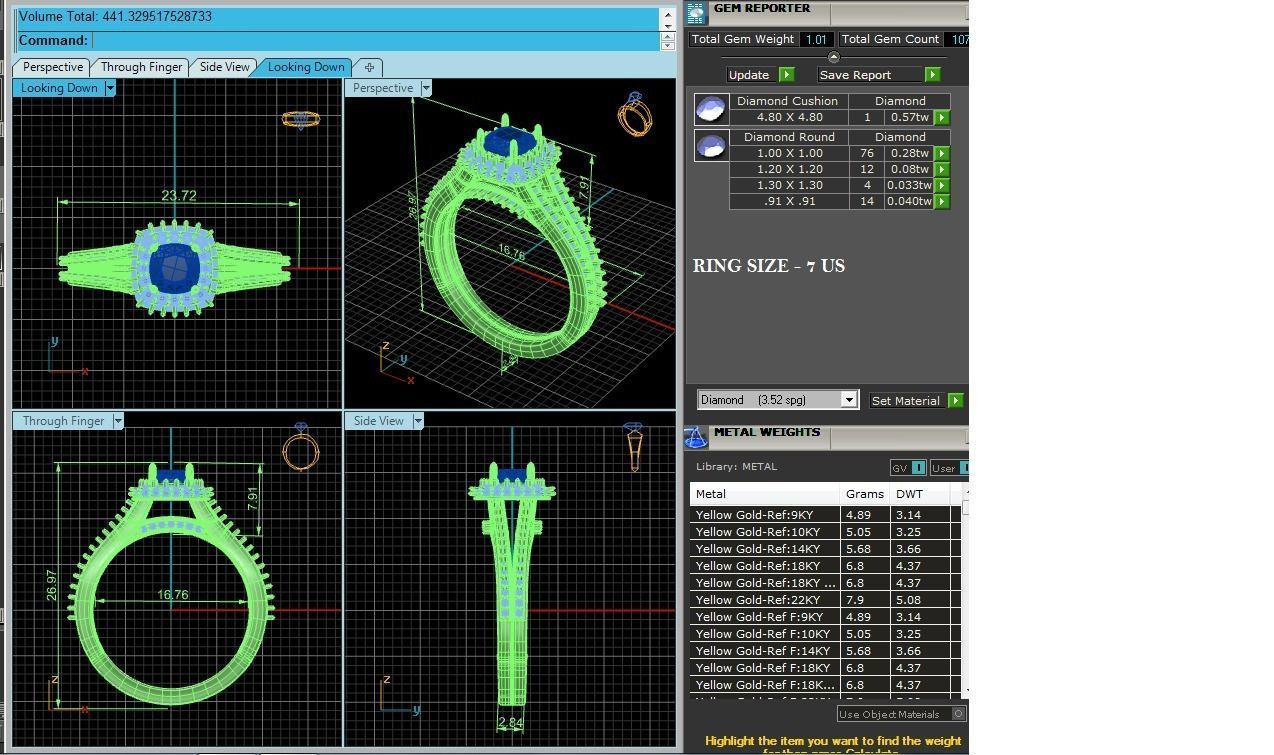Click the Looking Down viewport title label
The width and height of the screenshot is (1274, 755).
(59, 88)
